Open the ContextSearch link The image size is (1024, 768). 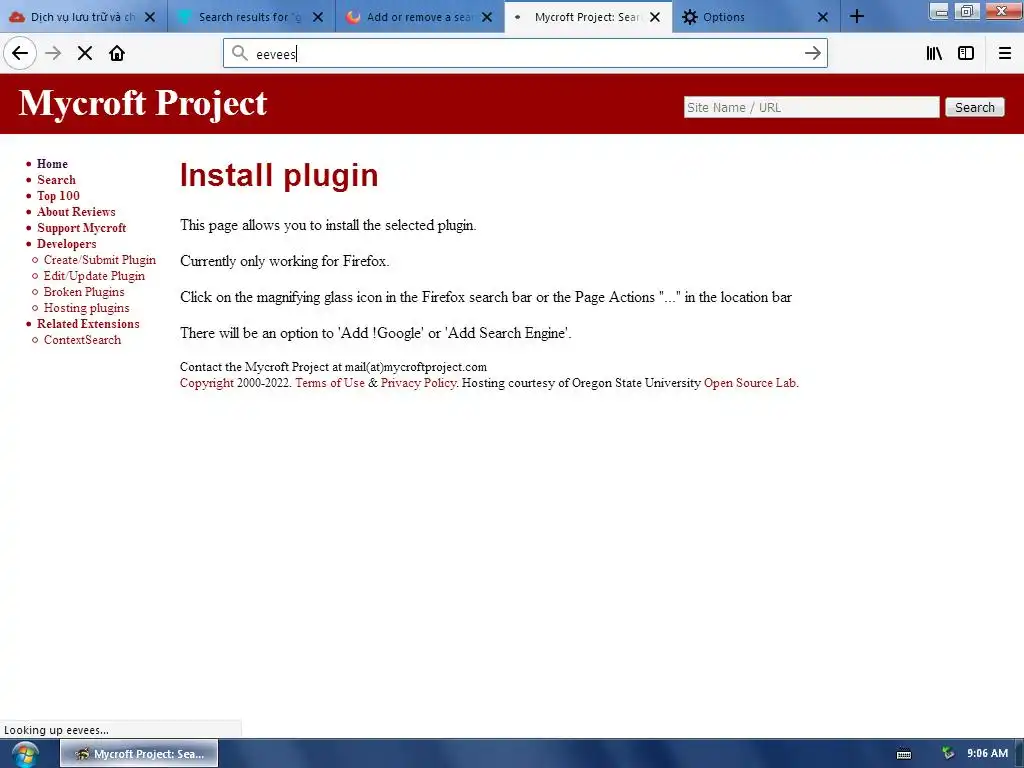point(82,340)
